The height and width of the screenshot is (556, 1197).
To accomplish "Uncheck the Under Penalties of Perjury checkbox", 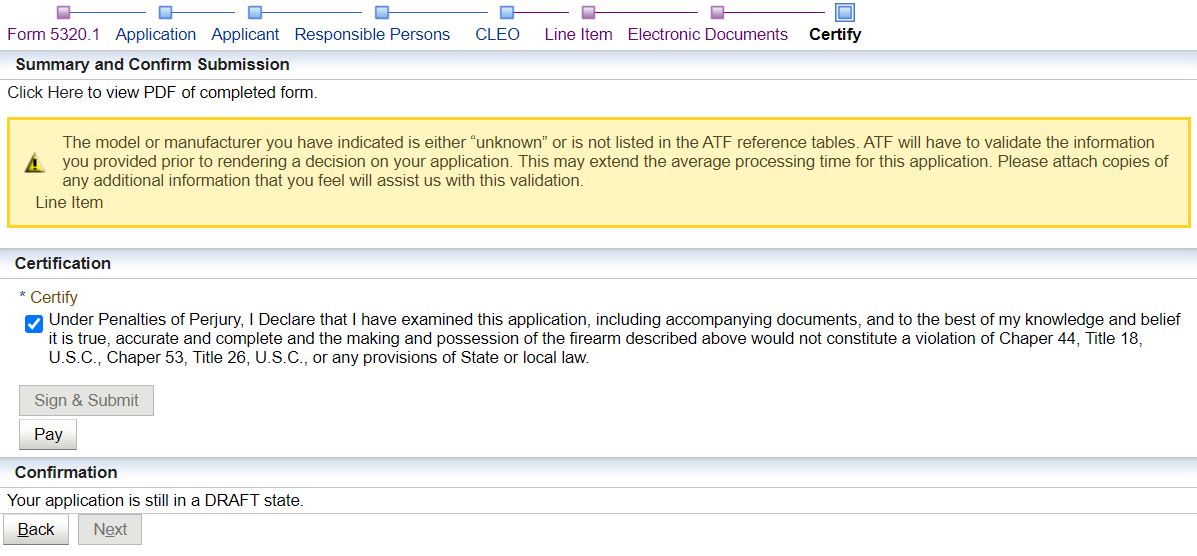I will pyautogui.click(x=34, y=325).
